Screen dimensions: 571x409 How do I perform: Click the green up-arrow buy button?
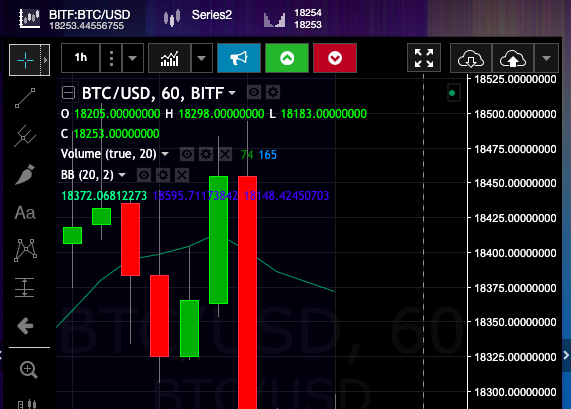(287, 58)
